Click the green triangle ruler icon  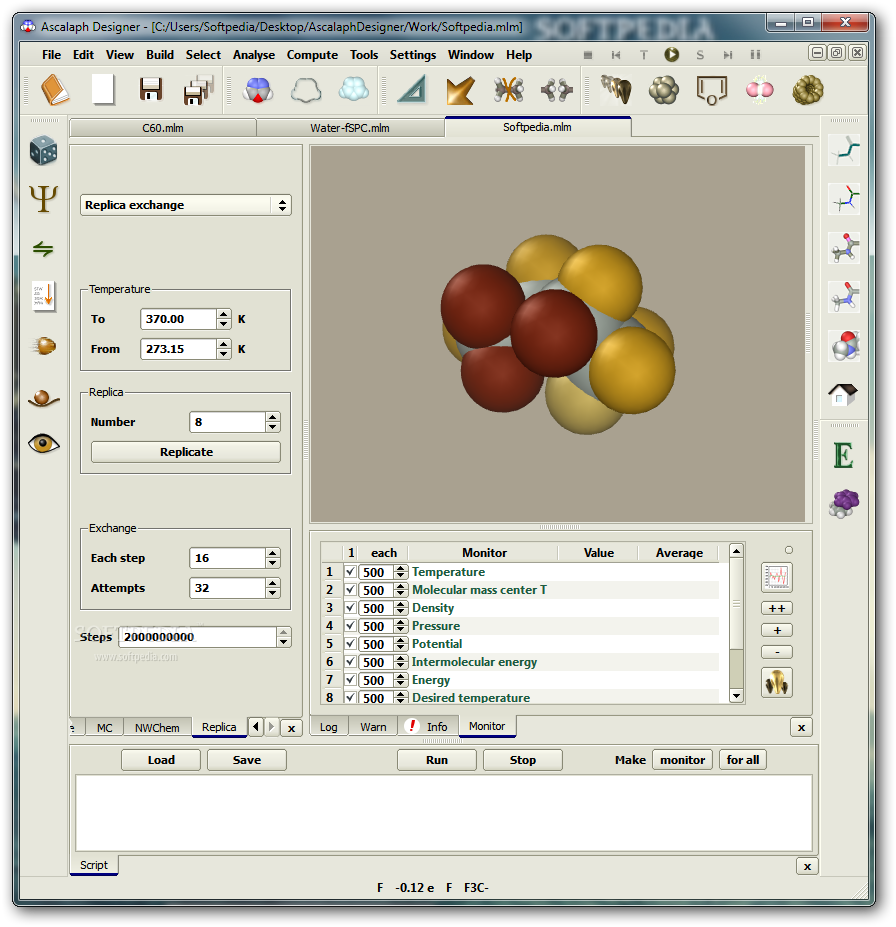click(413, 90)
